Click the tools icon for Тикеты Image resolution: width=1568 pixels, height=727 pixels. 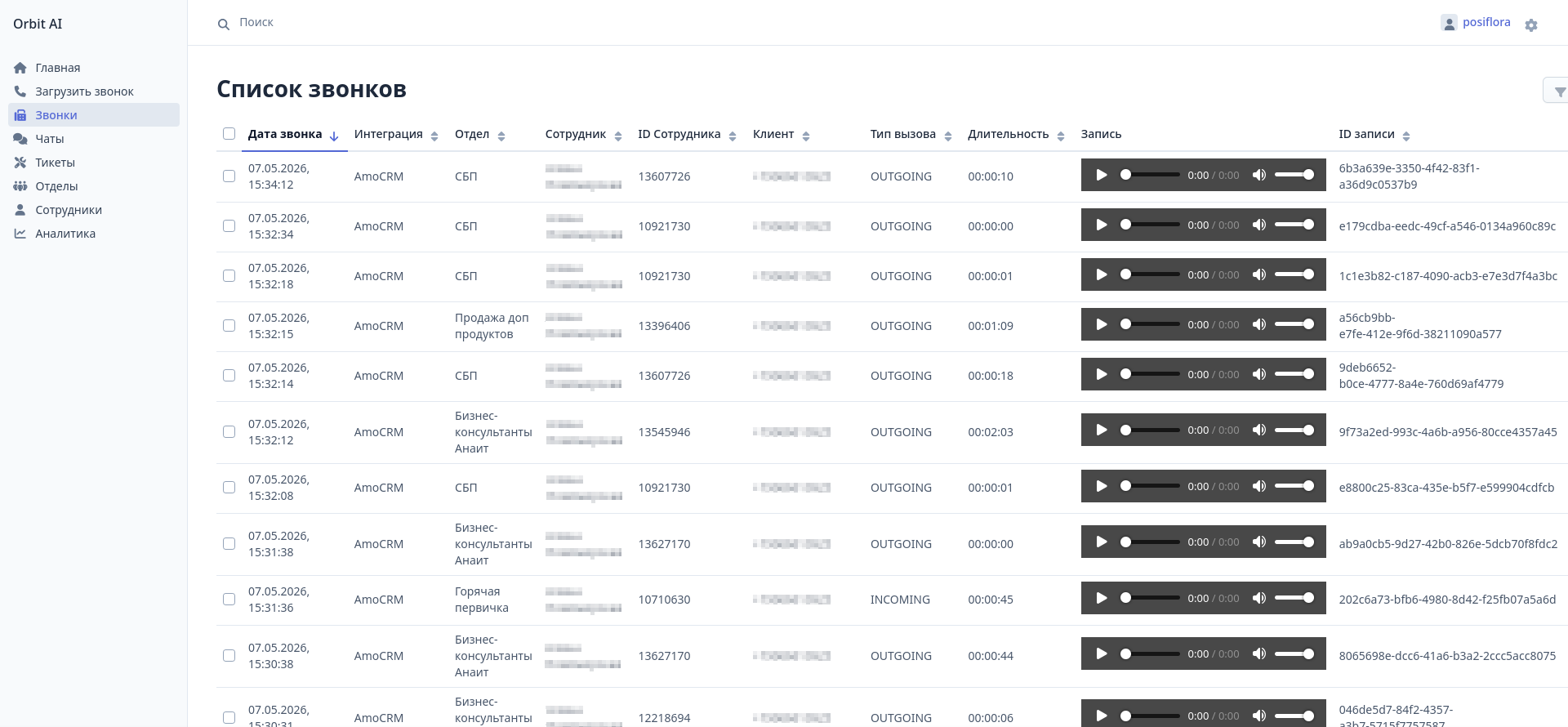20,163
